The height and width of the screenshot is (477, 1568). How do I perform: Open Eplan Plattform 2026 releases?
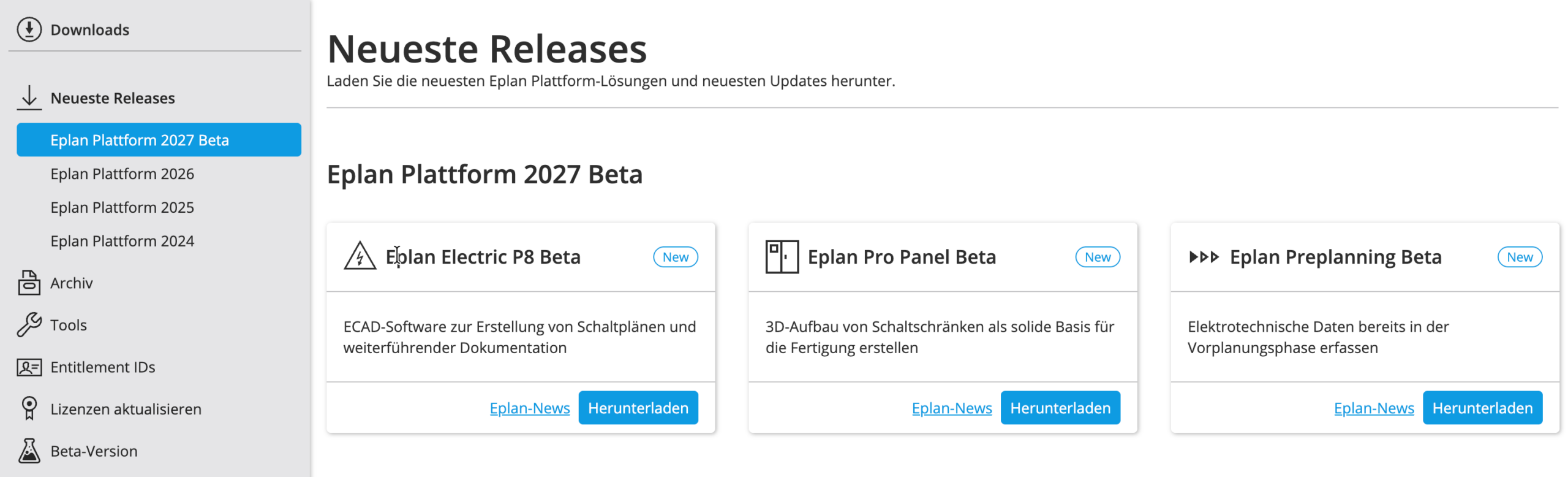(x=122, y=174)
